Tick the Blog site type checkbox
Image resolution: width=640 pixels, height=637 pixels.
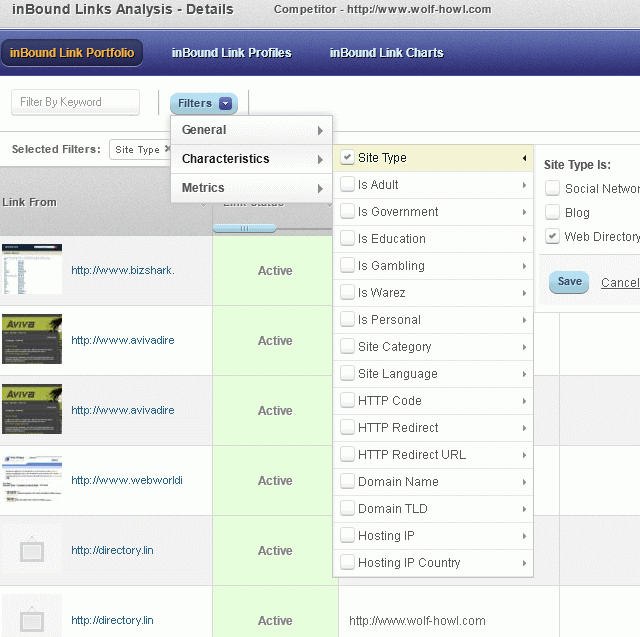click(x=552, y=212)
